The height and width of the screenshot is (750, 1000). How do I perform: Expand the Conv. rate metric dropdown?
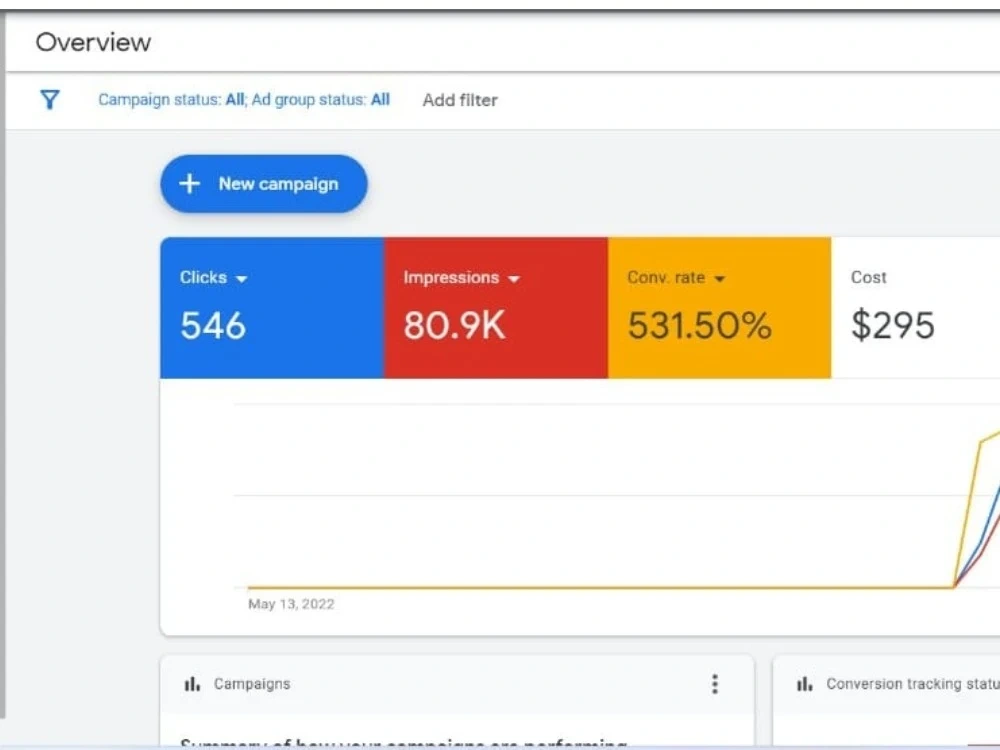click(x=720, y=279)
